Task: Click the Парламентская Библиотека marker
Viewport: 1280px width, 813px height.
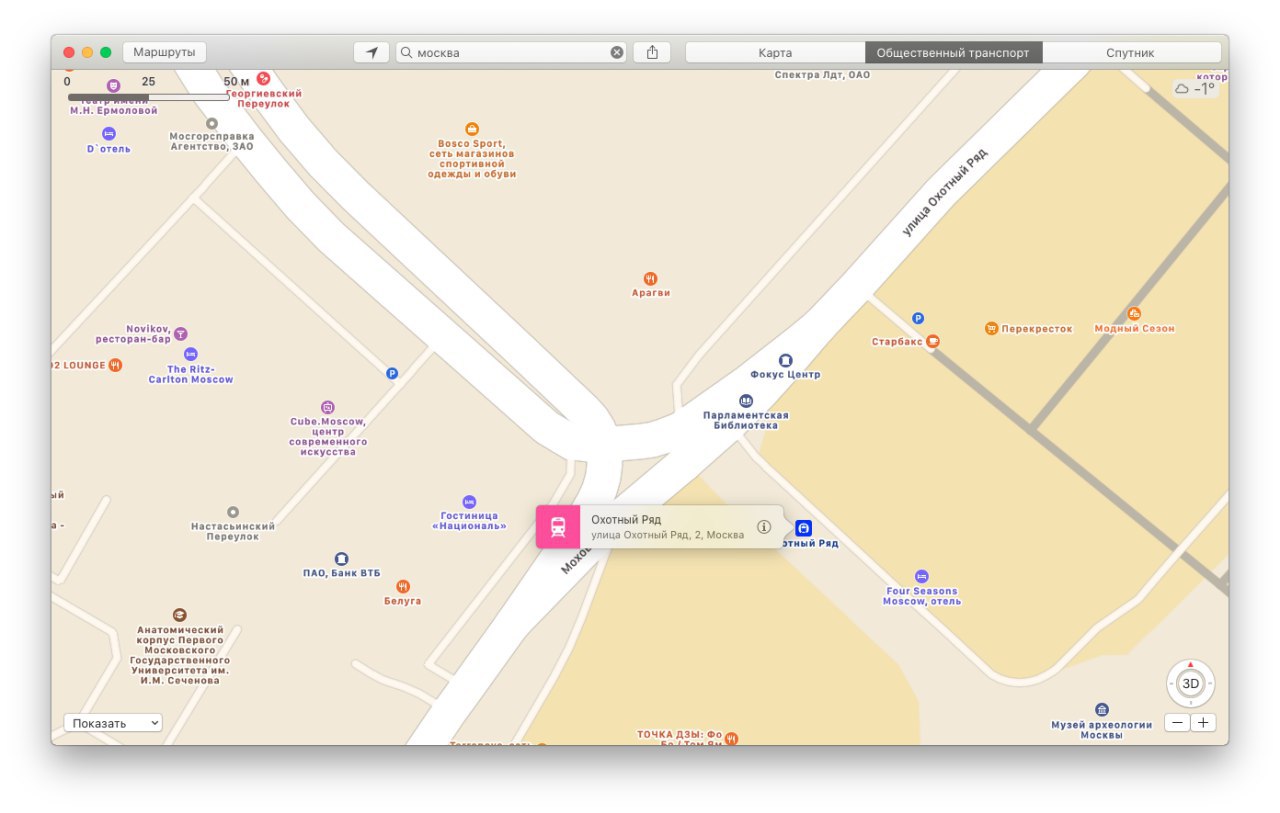Action: (x=746, y=401)
